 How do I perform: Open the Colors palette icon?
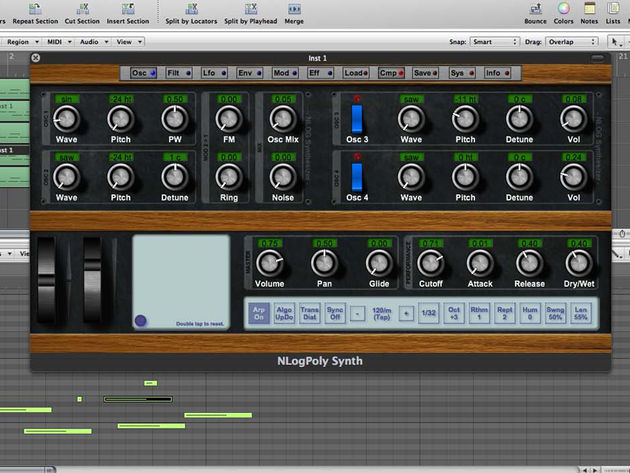pos(563,9)
